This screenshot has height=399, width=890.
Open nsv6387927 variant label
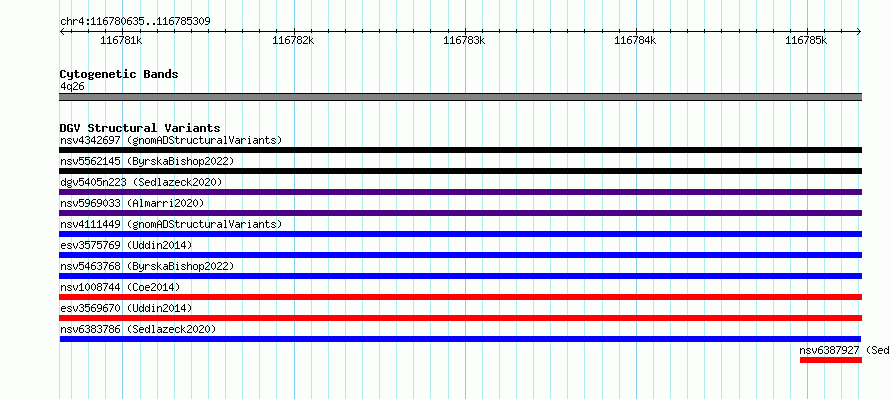point(845,350)
